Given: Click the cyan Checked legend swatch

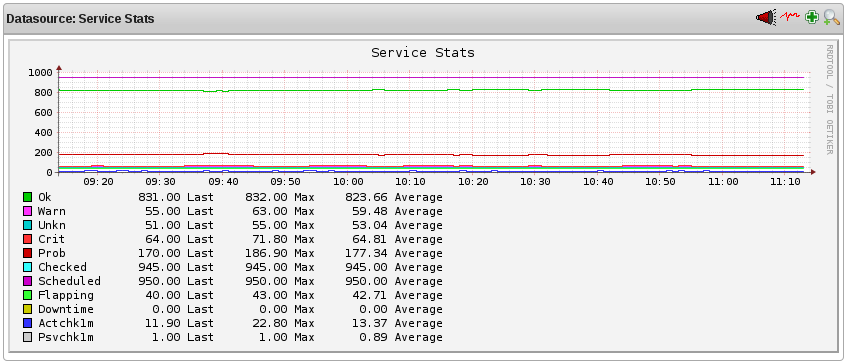Looking at the screenshot, I should point(28,268).
